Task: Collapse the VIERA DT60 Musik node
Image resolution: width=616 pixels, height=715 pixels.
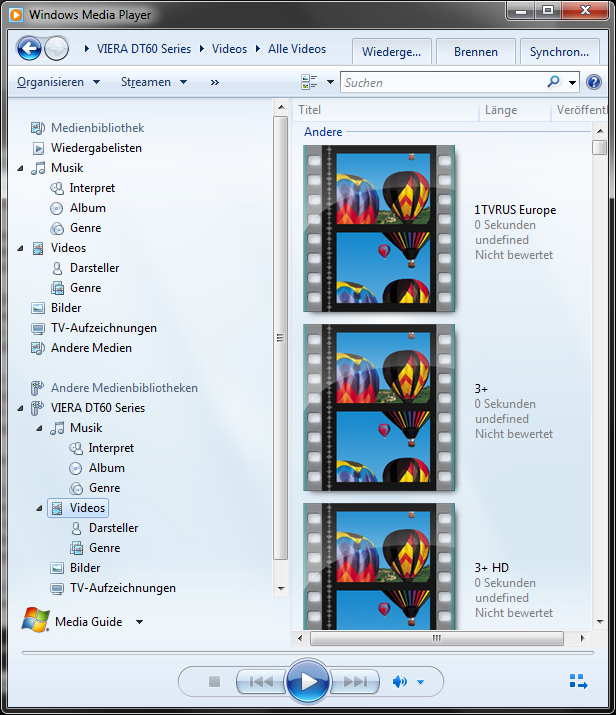Action: [39, 429]
